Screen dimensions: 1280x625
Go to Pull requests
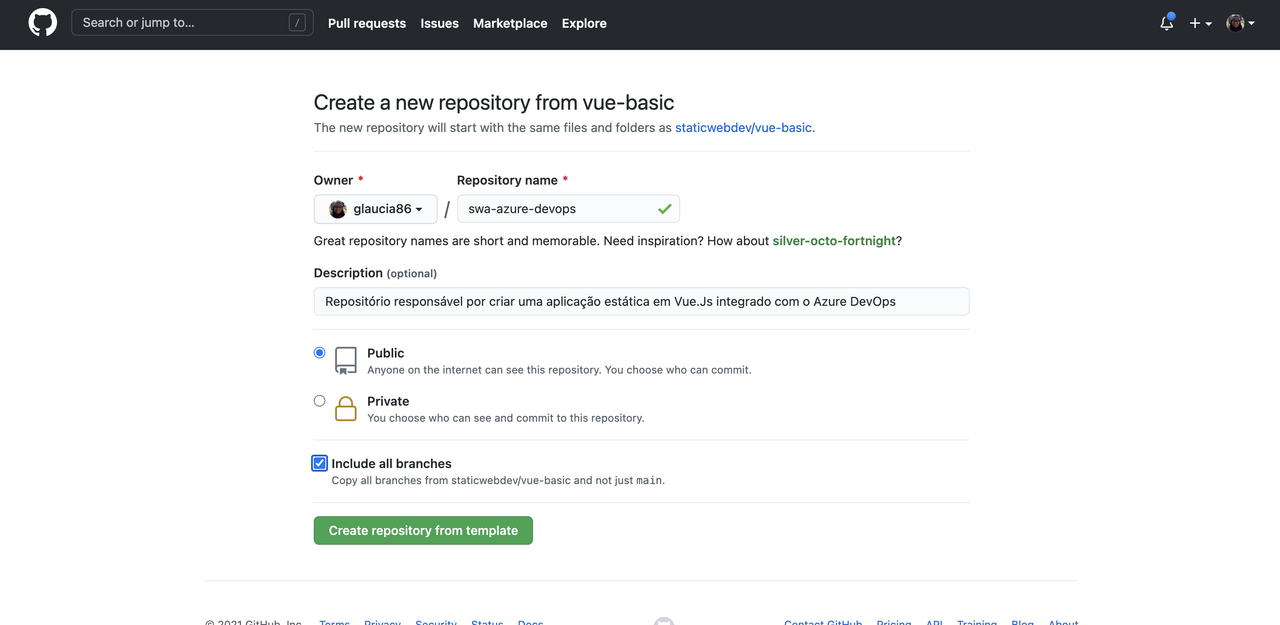(367, 23)
